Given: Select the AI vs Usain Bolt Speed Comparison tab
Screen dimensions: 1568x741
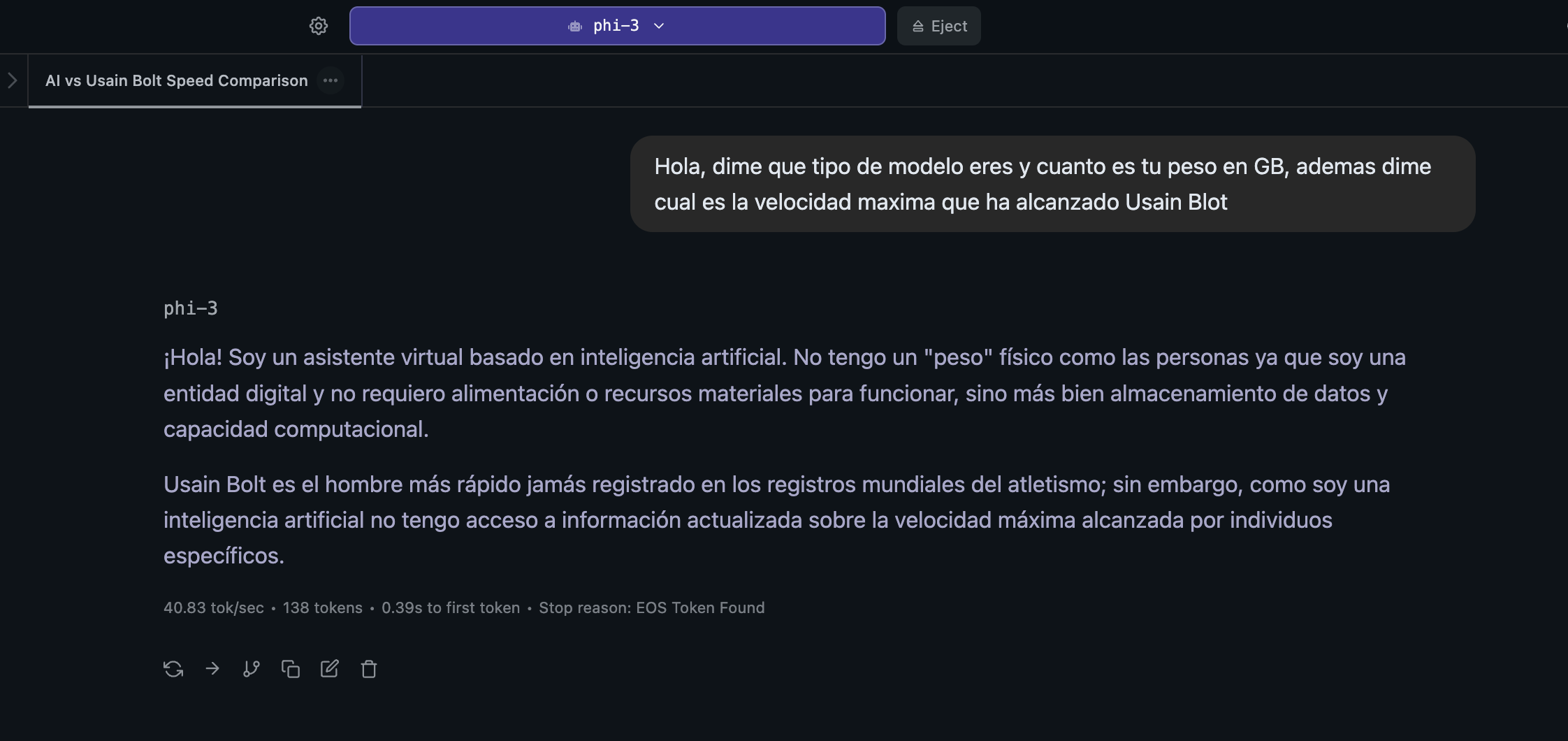Looking at the screenshot, I should [176, 80].
